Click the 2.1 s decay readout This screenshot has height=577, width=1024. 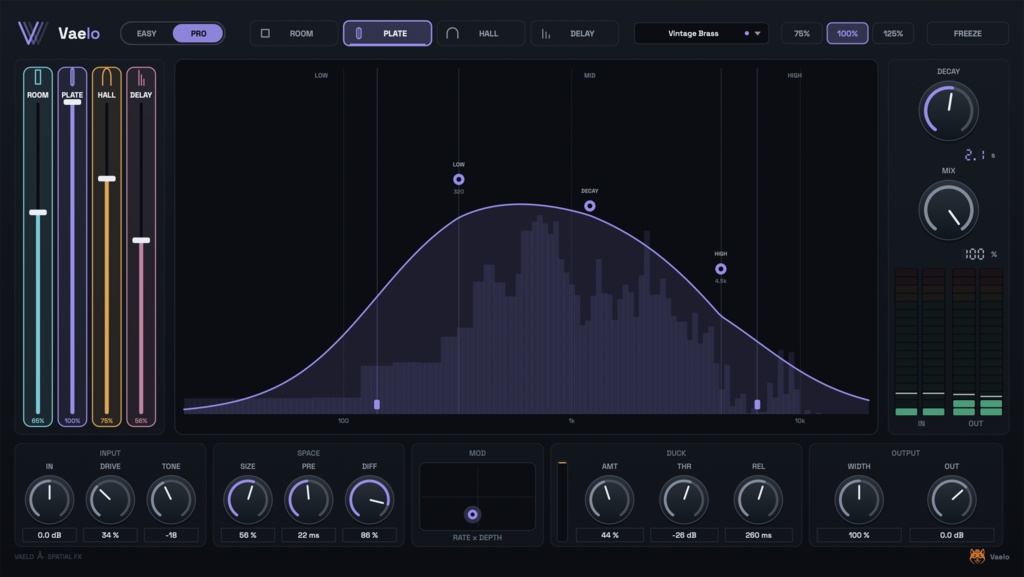[980, 155]
